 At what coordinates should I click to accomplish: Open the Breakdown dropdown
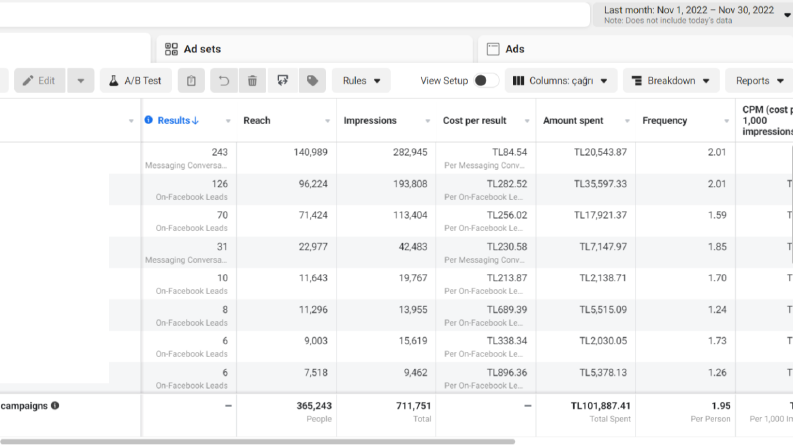(x=671, y=80)
